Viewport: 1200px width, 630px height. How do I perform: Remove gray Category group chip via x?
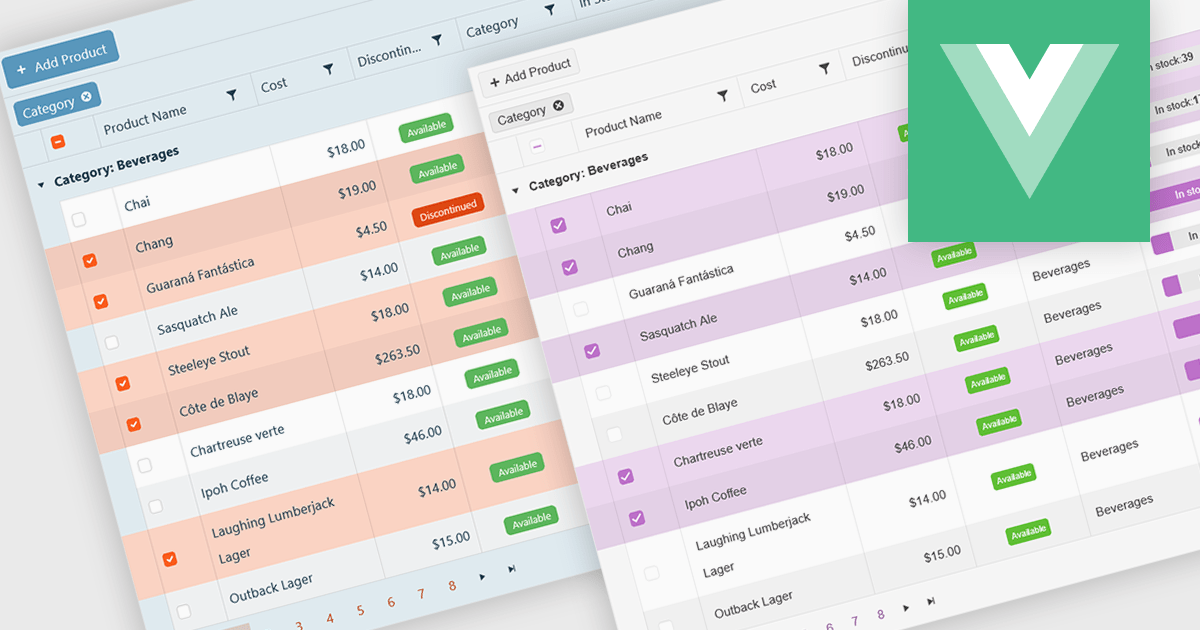(x=558, y=105)
